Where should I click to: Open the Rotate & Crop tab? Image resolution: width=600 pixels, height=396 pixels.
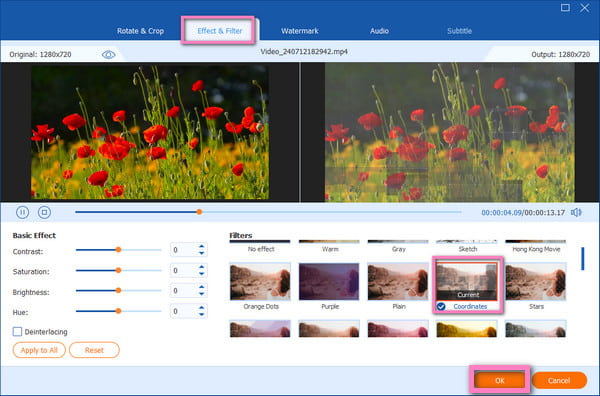coord(140,31)
